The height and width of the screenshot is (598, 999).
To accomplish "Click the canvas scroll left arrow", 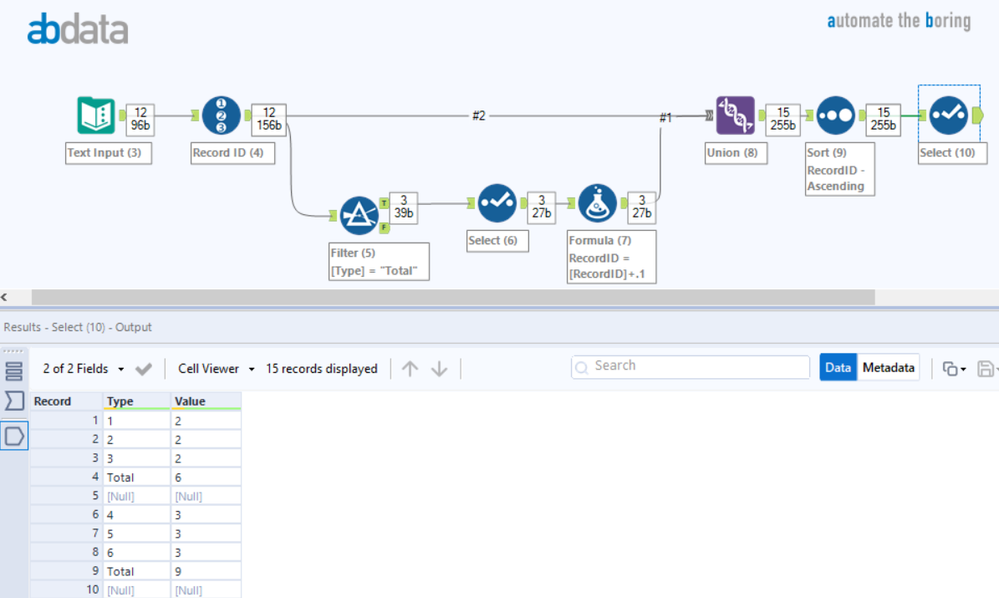I will [x=4, y=297].
